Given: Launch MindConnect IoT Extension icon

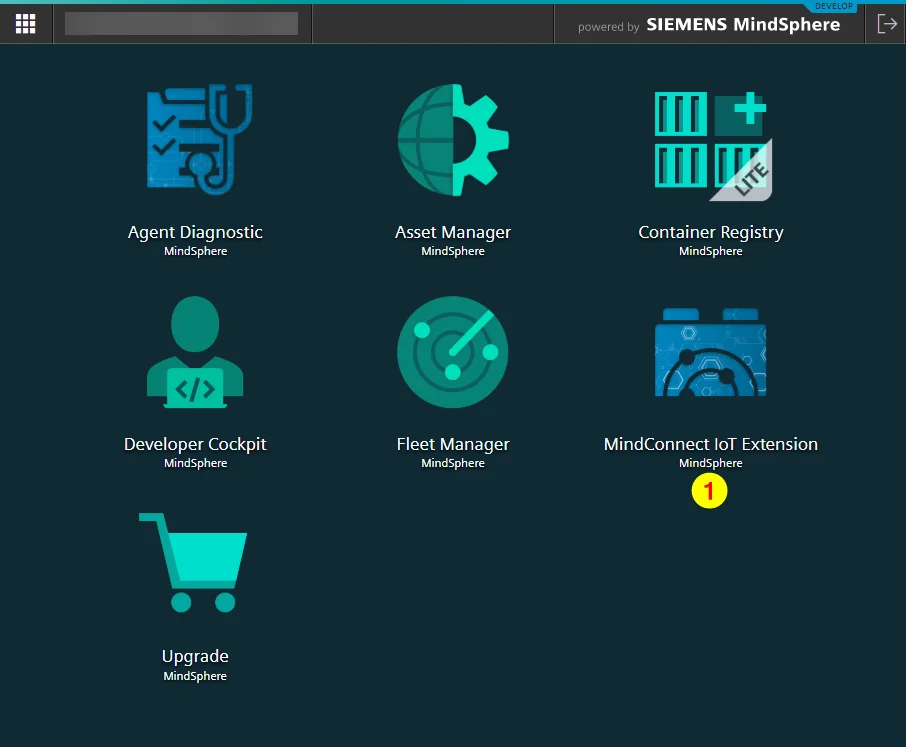Looking at the screenshot, I should [x=711, y=352].
